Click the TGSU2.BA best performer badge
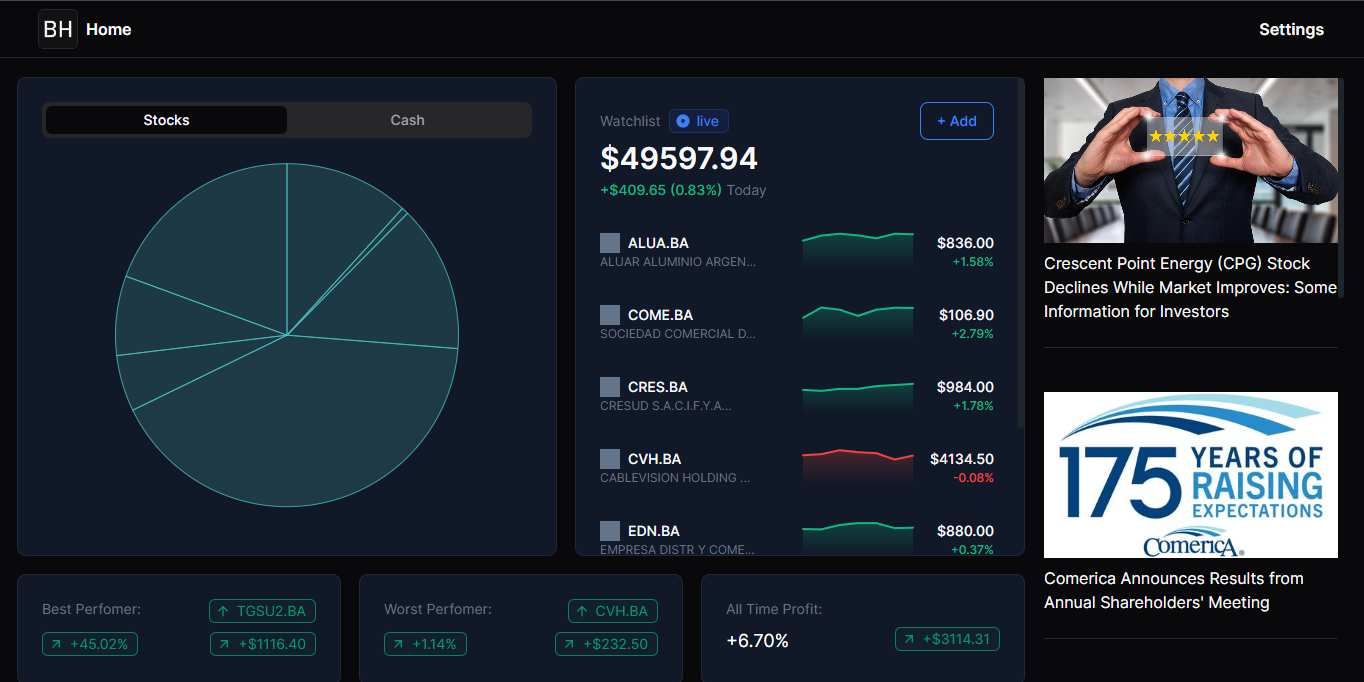Screen dimensions: 1364x682 coord(263,611)
